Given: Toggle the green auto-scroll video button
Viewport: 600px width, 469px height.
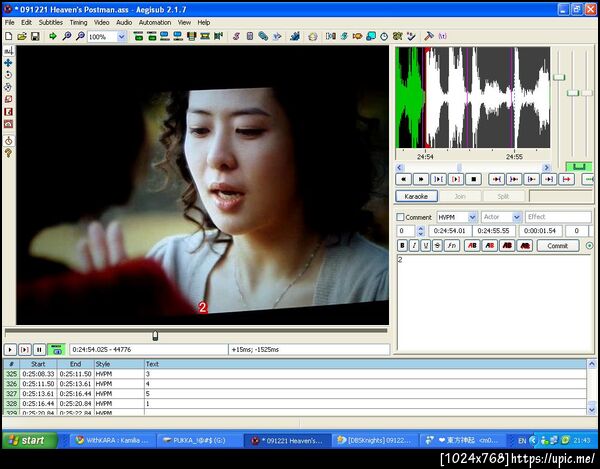Looking at the screenshot, I should coord(57,350).
